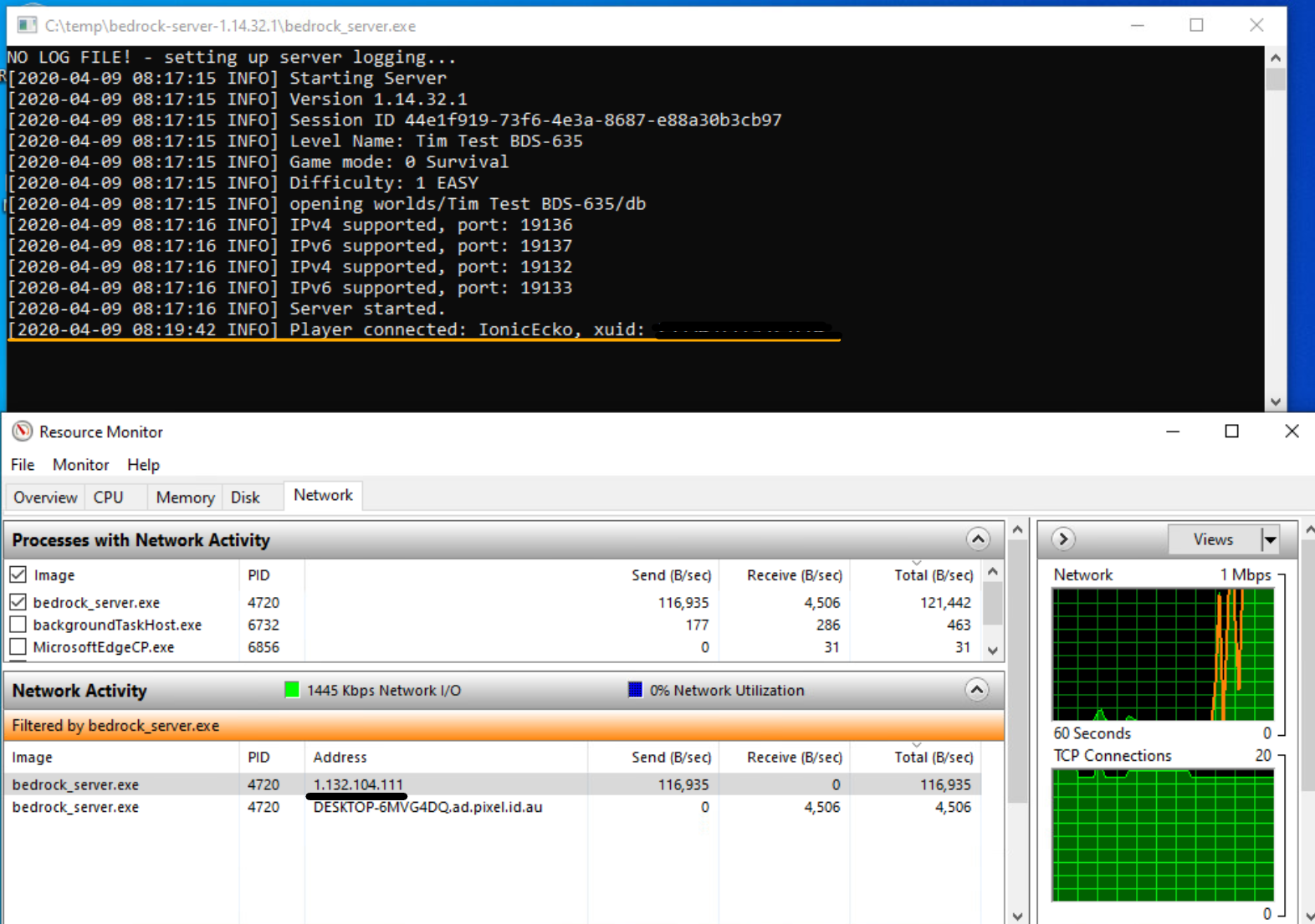Open the Monitor menu
This screenshot has width=1315, height=924.
point(80,465)
